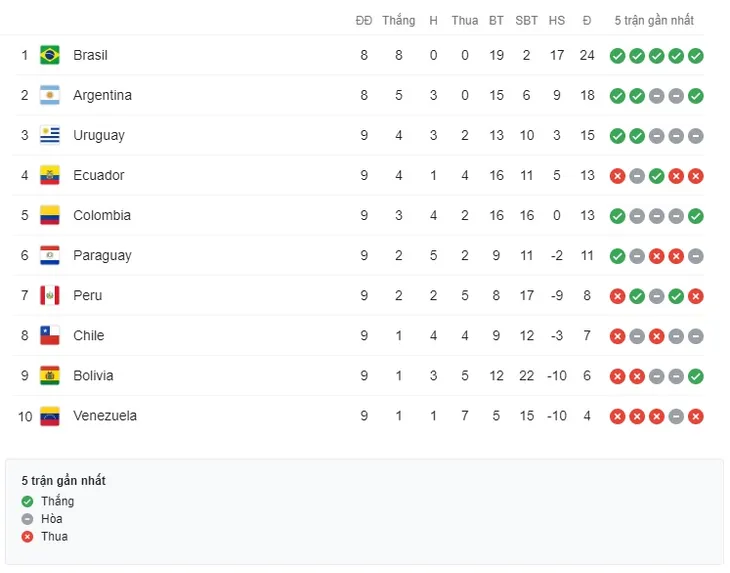
Task: Click the red Thua legend icon
Action: click(x=27, y=537)
